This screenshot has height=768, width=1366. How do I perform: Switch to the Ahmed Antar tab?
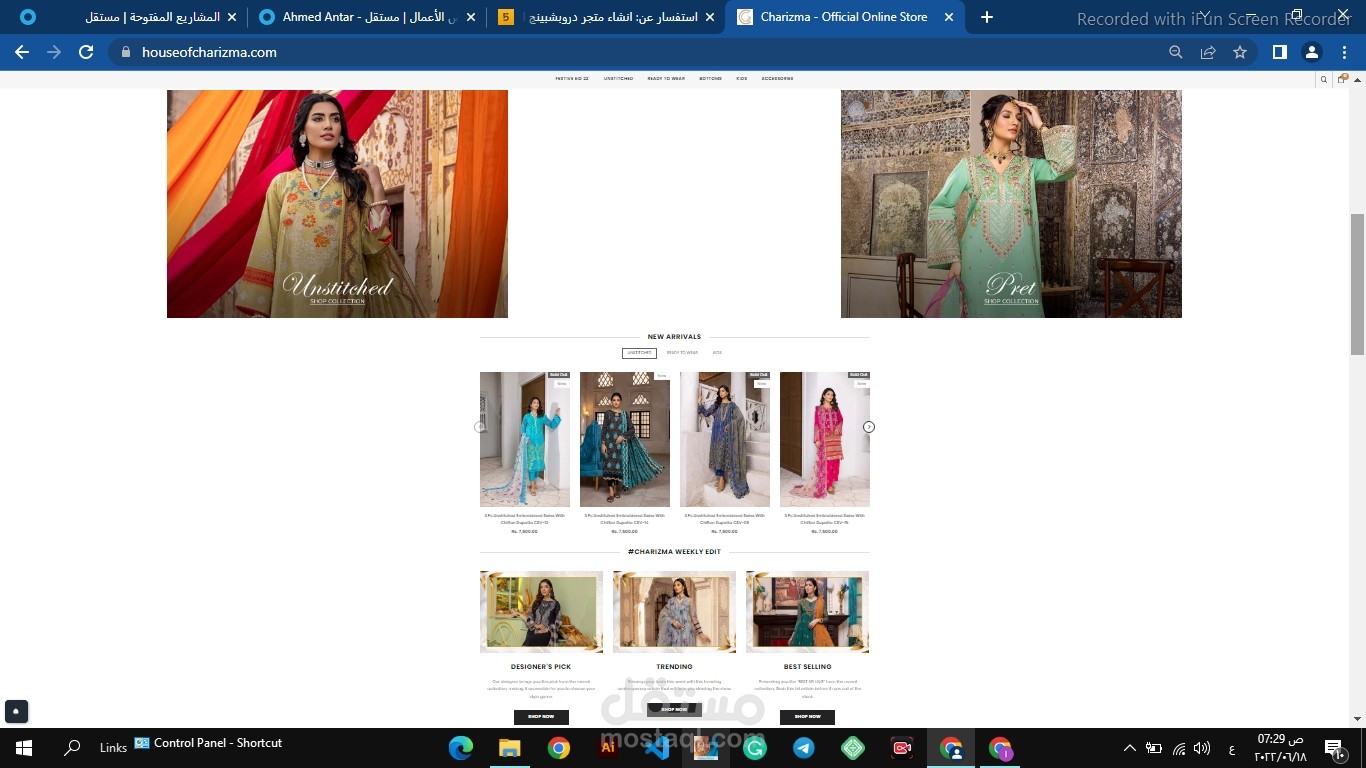click(x=368, y=17)
